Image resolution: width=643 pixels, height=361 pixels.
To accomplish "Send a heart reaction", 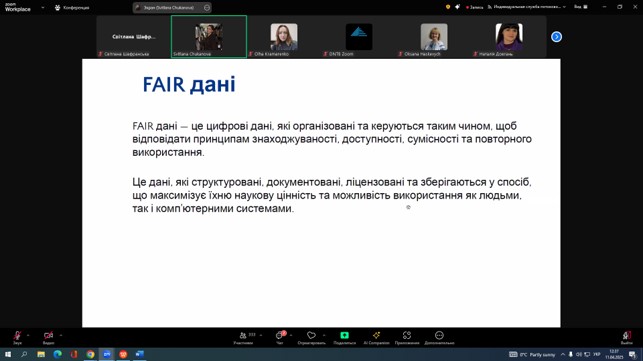I will (311, 337).
